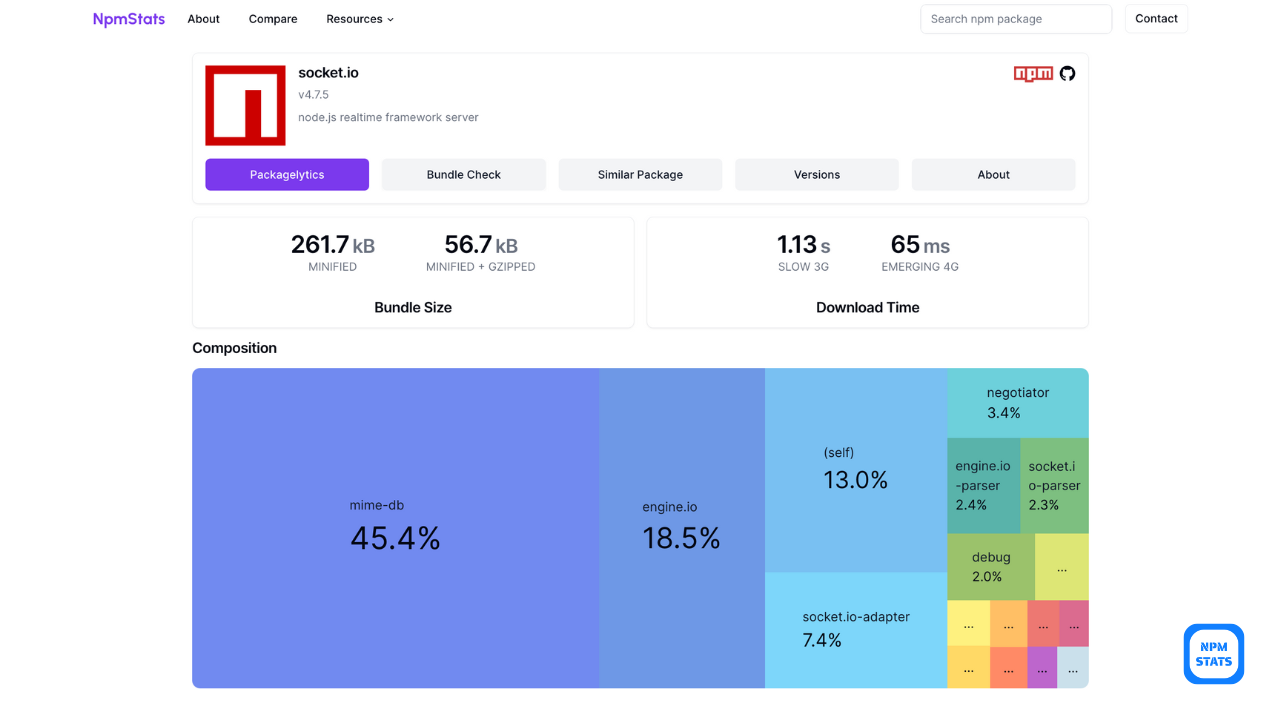Click the socket.io package logo

pyautogui.click(x=245, y=105)
